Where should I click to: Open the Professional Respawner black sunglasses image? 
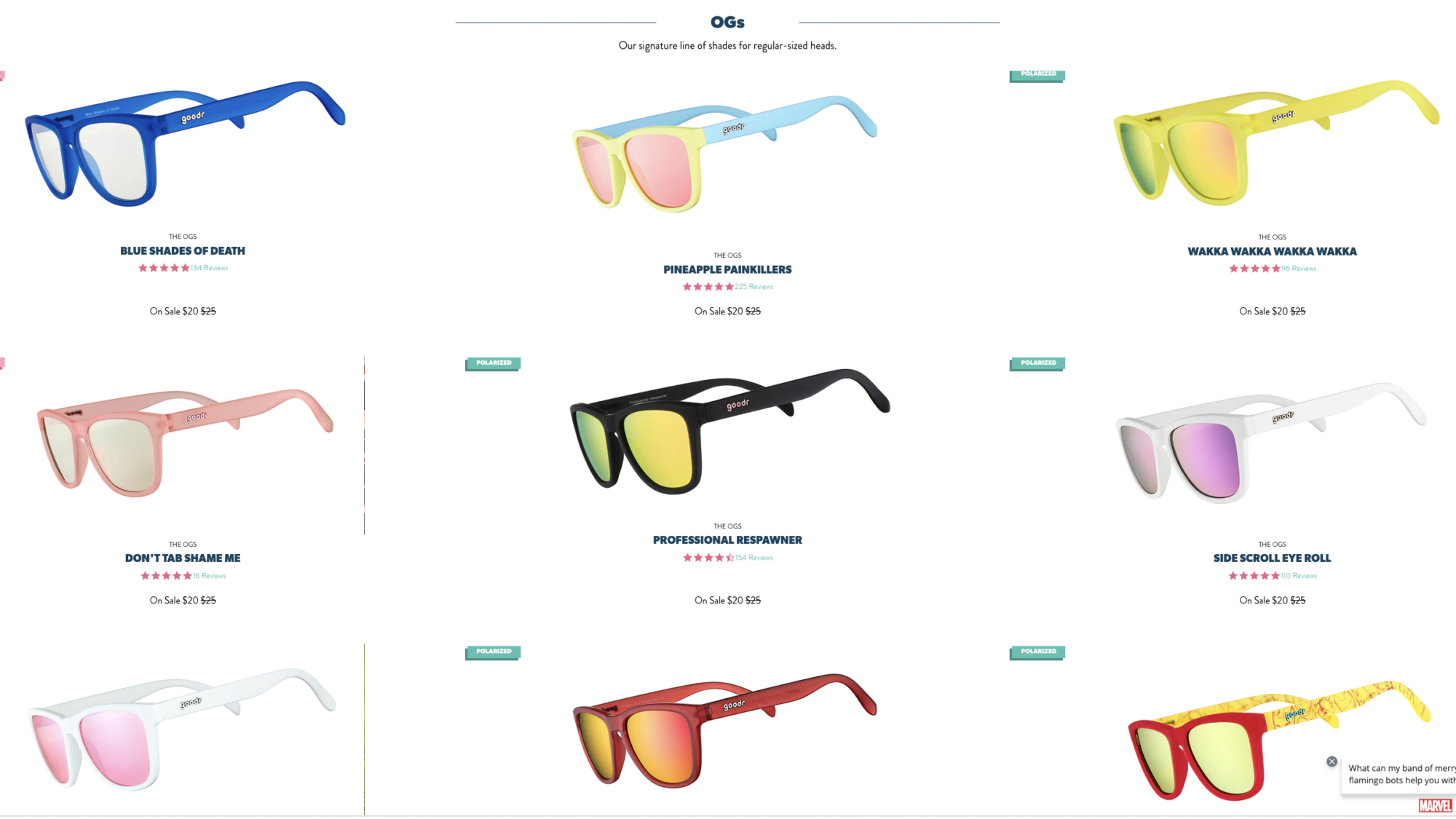(x=729, y=431)
